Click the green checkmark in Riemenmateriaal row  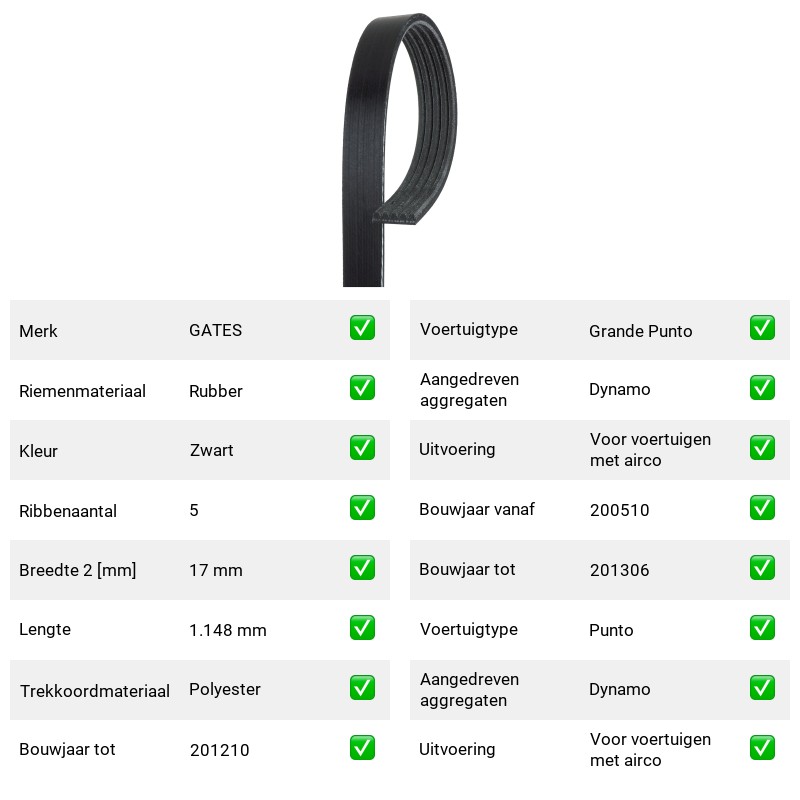(x=362, y=388)
